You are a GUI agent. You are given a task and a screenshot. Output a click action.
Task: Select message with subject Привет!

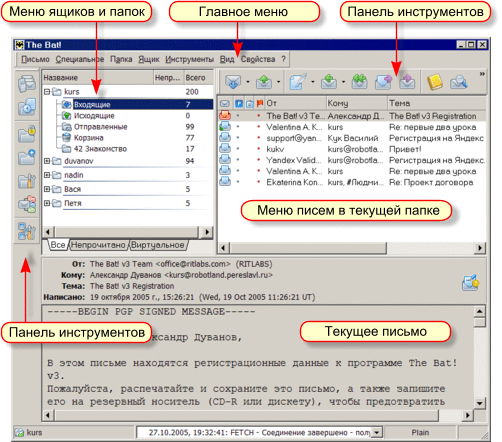352,149
